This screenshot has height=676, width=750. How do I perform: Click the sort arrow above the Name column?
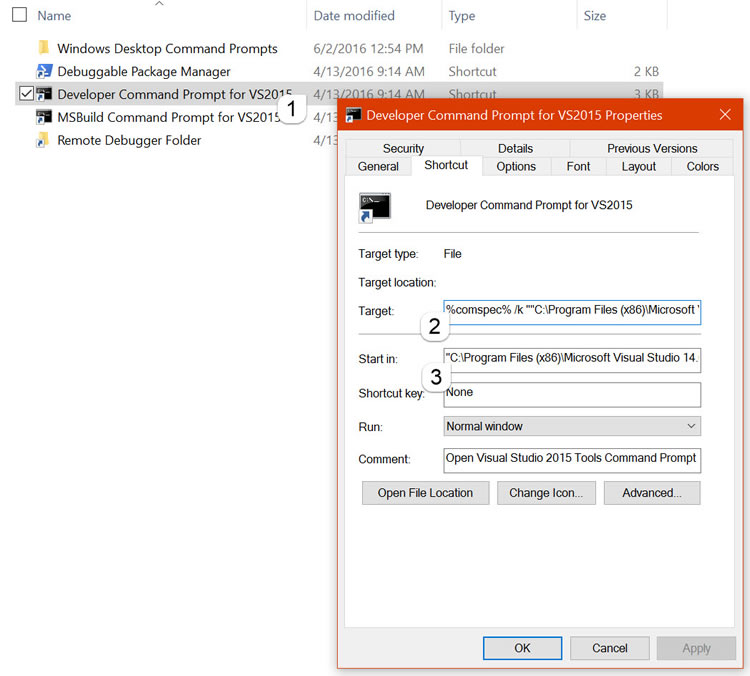[159, 4]
